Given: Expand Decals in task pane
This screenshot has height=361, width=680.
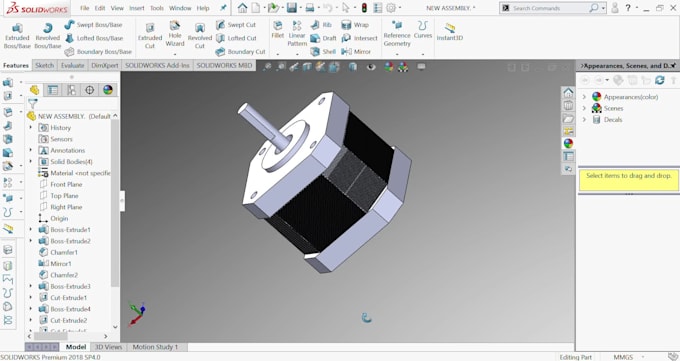Looking at the screenshot, I should coord(584,119).
